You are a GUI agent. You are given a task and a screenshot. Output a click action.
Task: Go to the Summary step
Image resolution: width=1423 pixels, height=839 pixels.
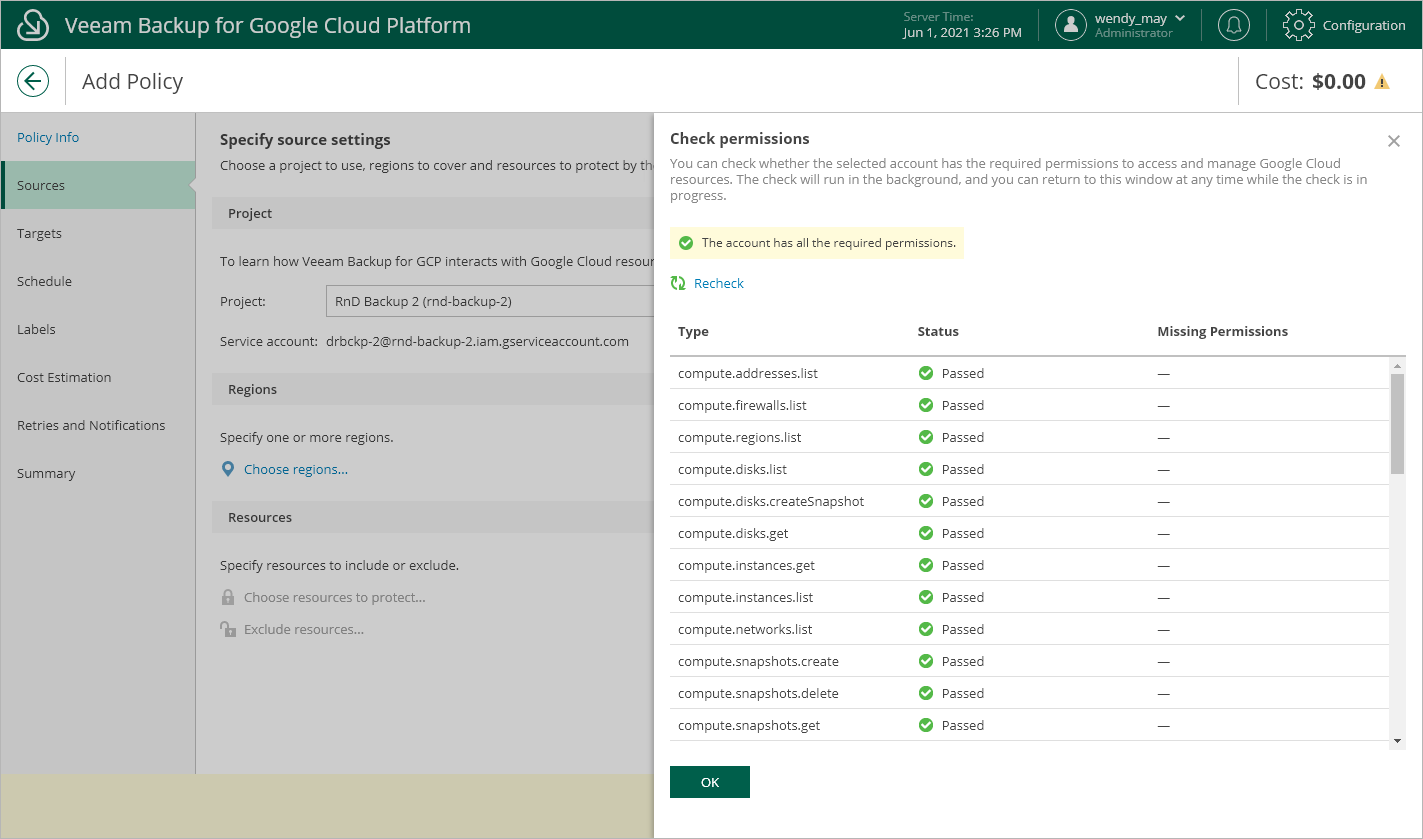[46, 473]
